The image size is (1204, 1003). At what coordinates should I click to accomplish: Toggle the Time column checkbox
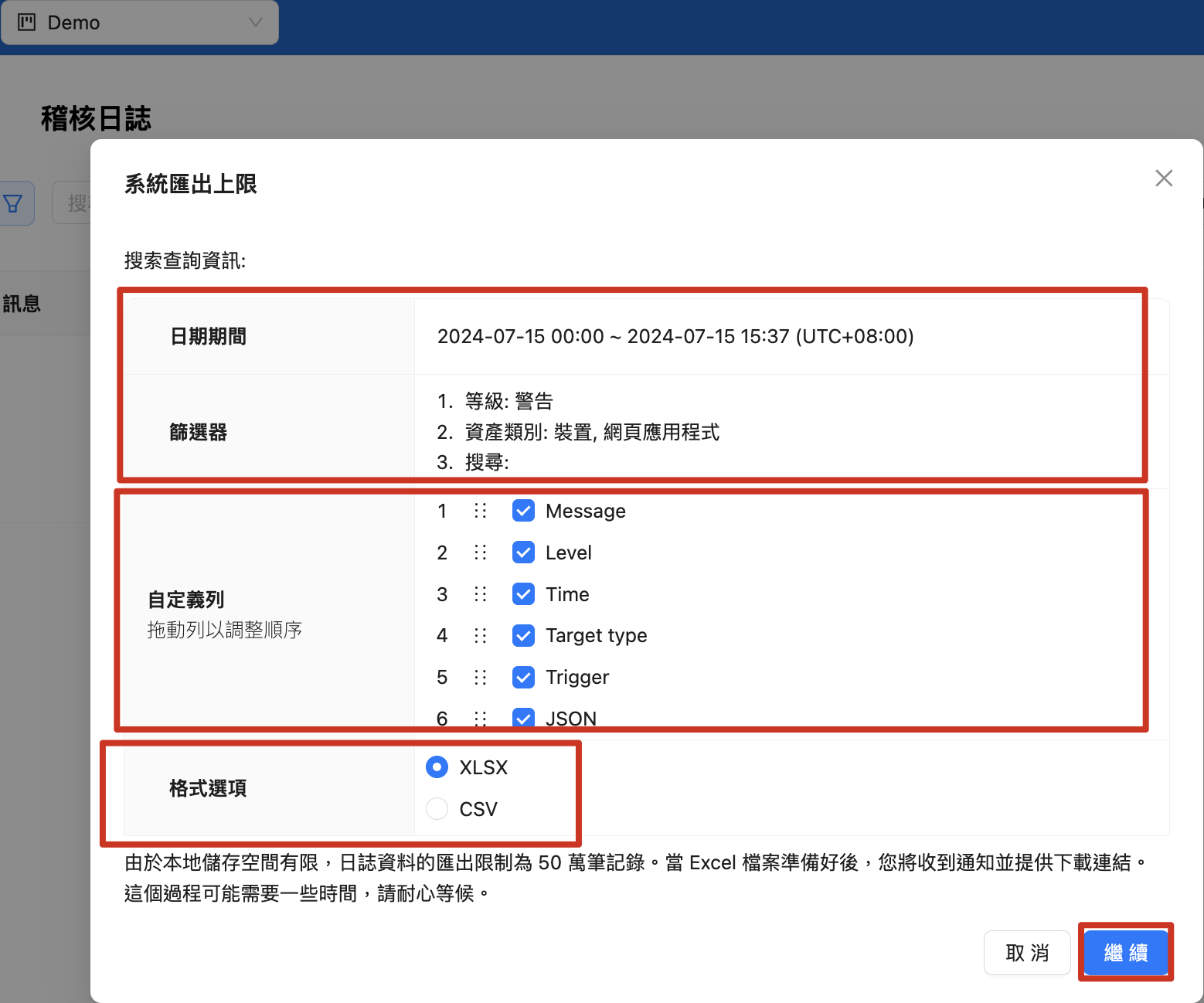click(524, 594)
